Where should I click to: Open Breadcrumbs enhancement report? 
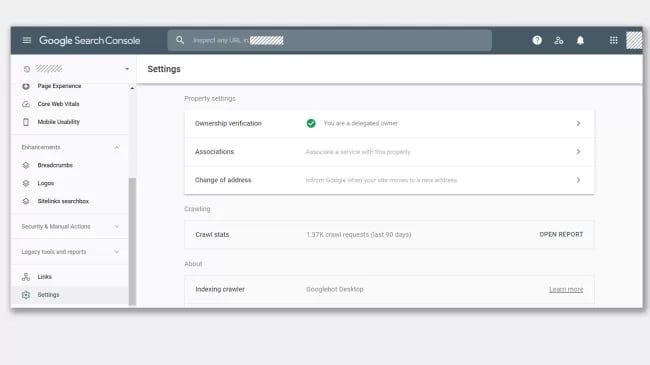pos(55,165)
